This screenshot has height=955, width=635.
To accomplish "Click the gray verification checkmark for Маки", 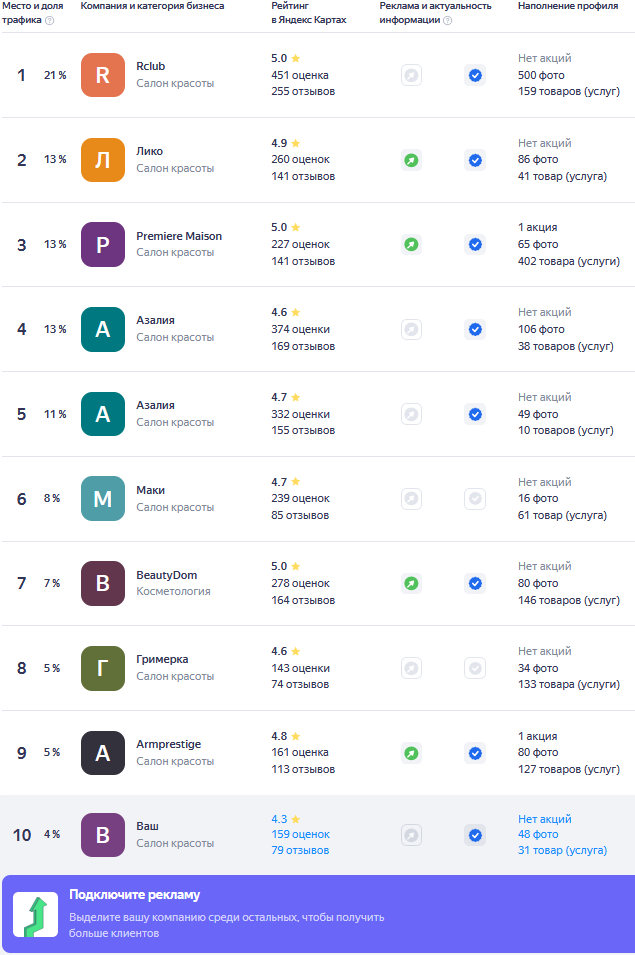I will coord(475,498).
